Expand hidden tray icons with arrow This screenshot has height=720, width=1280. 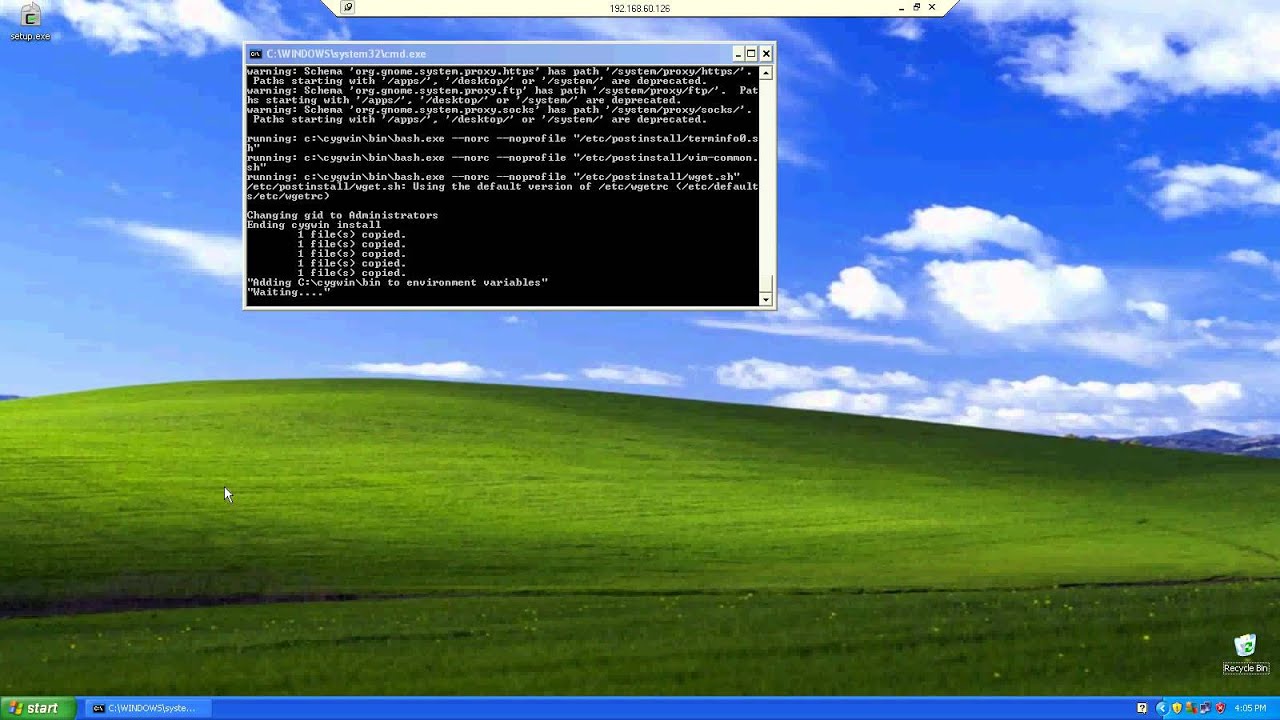click(1162, 708)
